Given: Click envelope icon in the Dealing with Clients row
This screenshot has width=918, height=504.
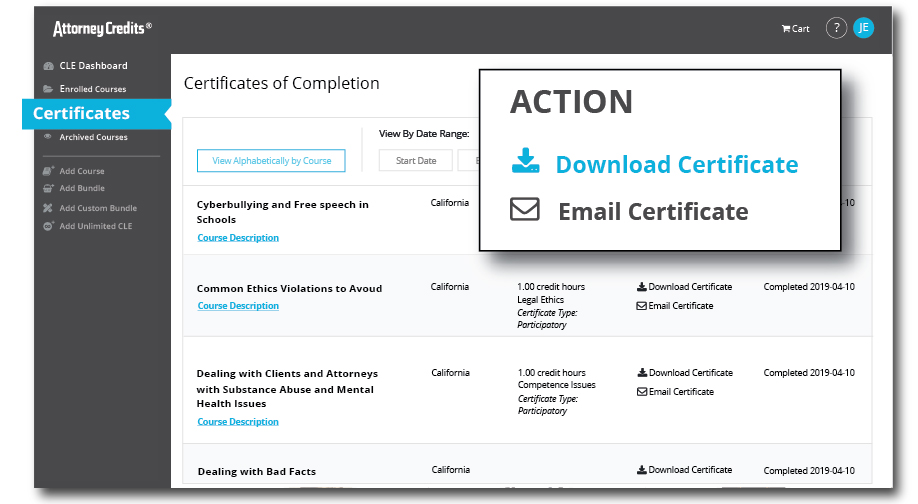Looking at the screenshot, I should coord(642,392).
